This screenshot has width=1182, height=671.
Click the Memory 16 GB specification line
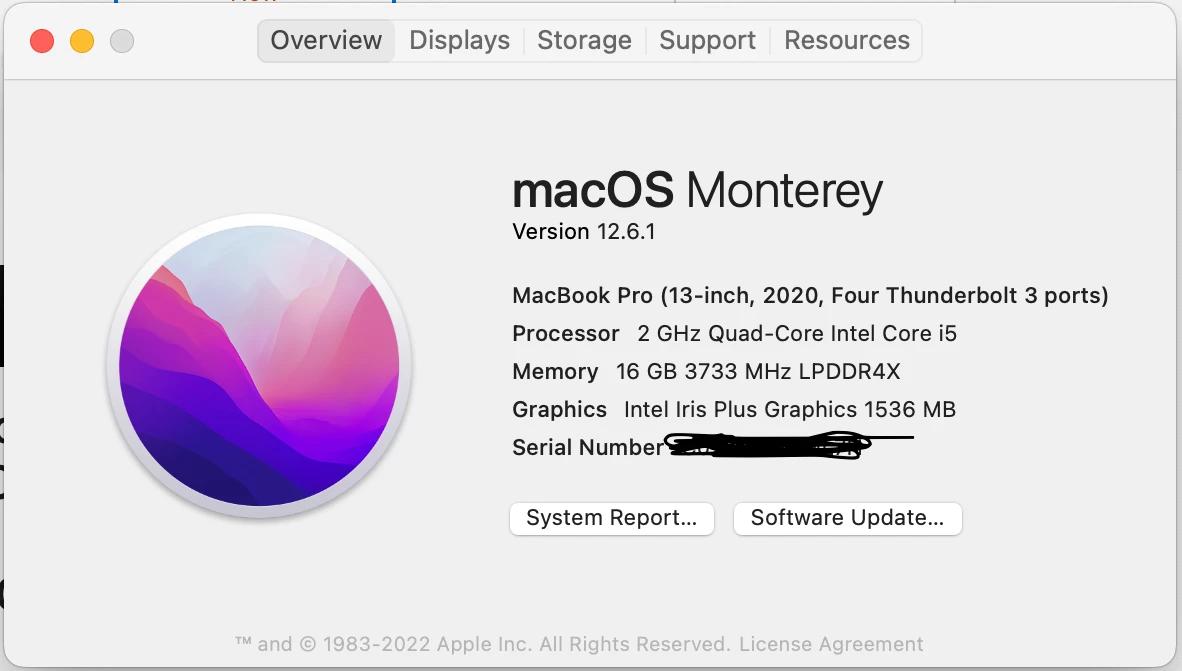706,372
